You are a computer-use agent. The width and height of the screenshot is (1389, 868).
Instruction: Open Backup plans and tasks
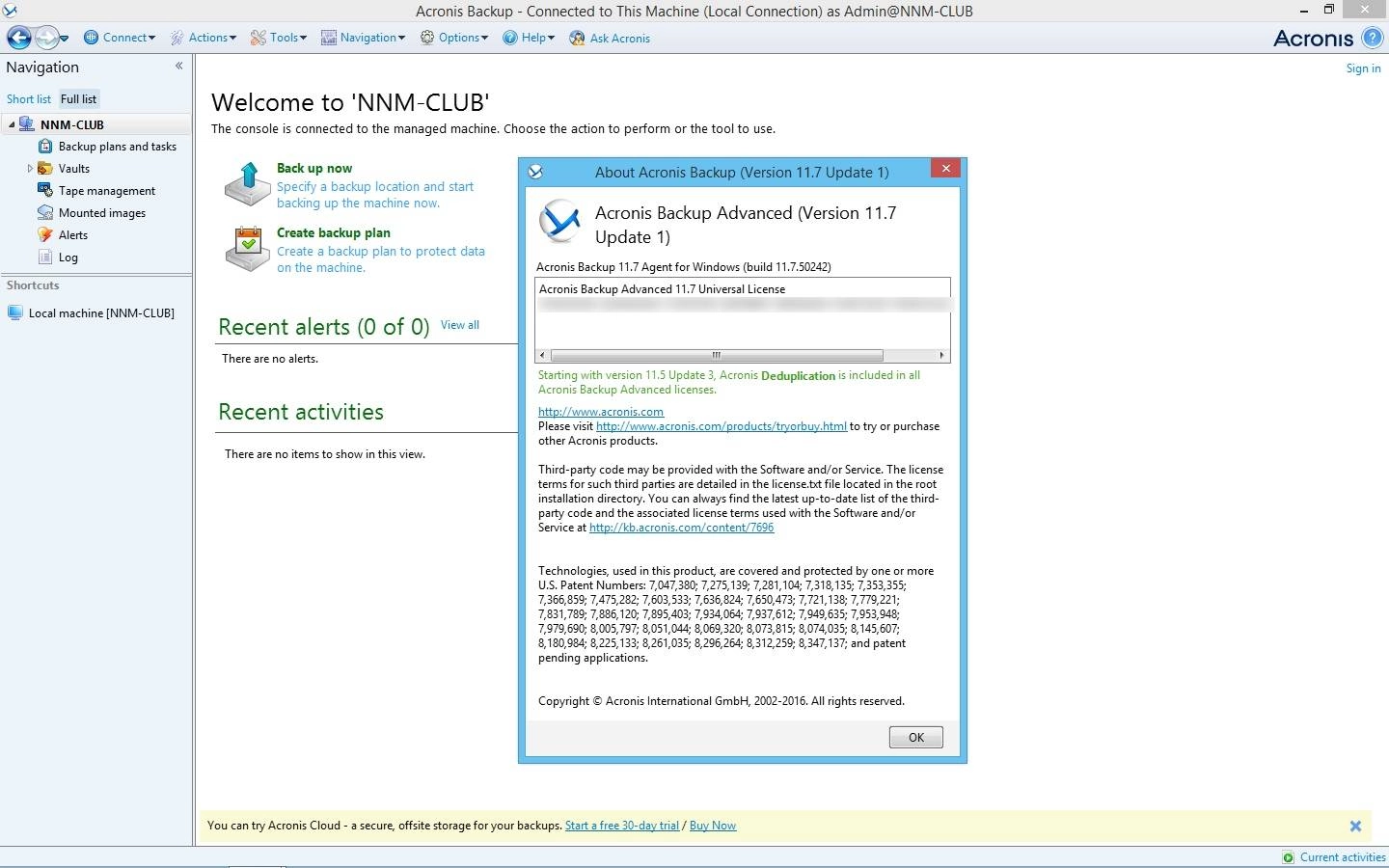(118, 147)
